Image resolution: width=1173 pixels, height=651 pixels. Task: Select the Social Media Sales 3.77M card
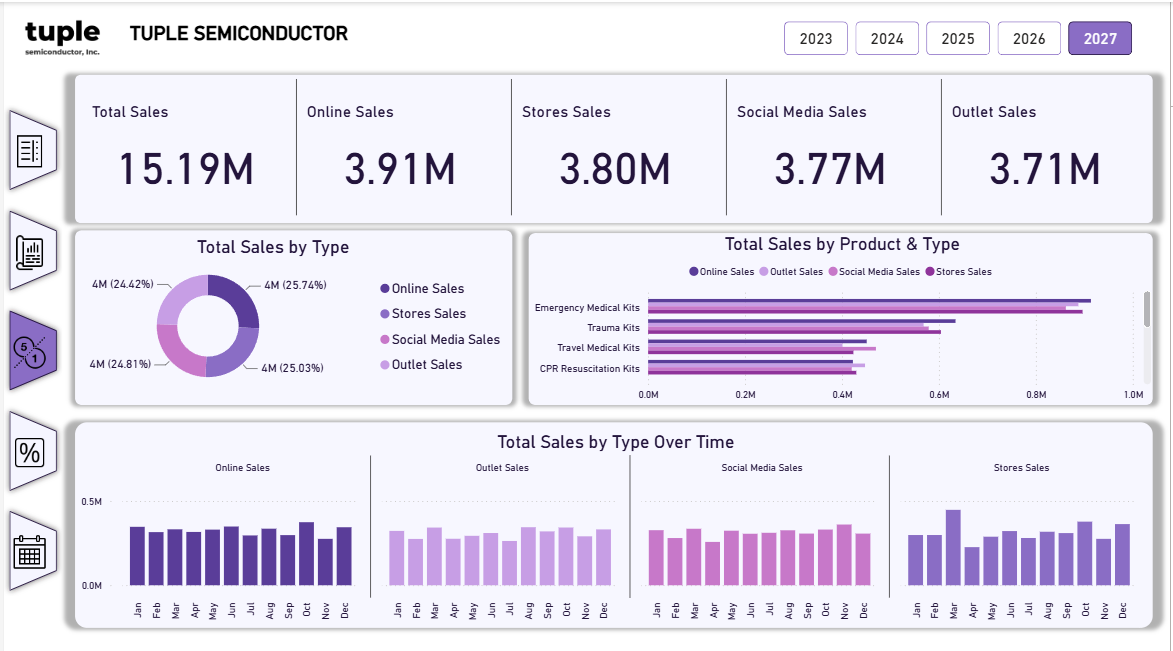tap(833, 147)
